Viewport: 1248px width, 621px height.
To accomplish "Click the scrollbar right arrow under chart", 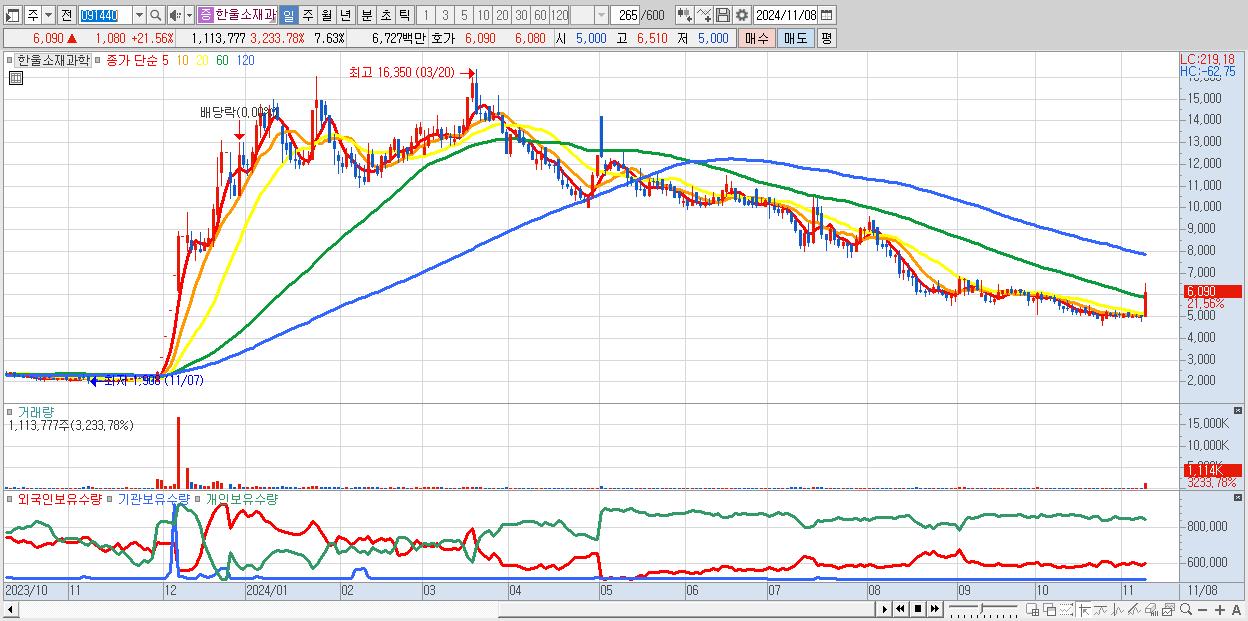I will coord(884,609).
